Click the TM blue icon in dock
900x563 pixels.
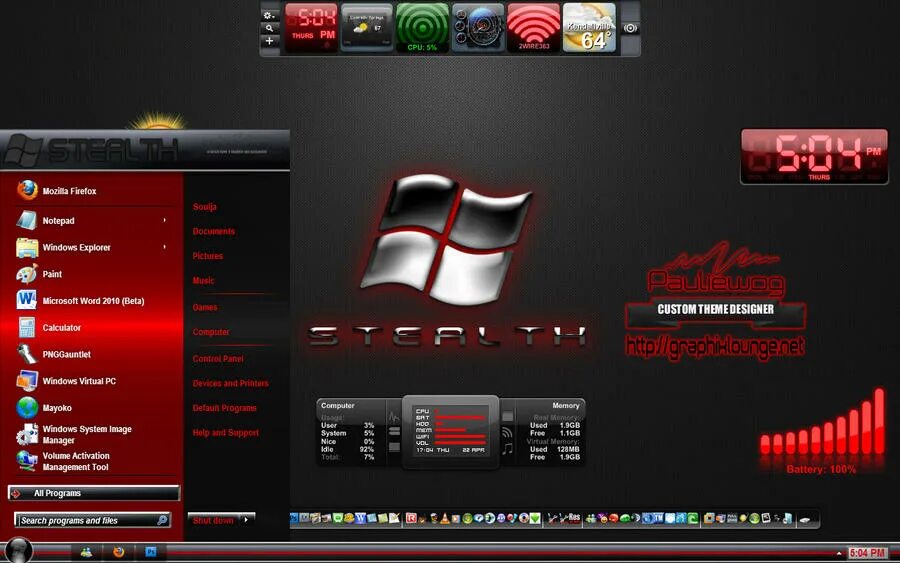coord(658,518)
